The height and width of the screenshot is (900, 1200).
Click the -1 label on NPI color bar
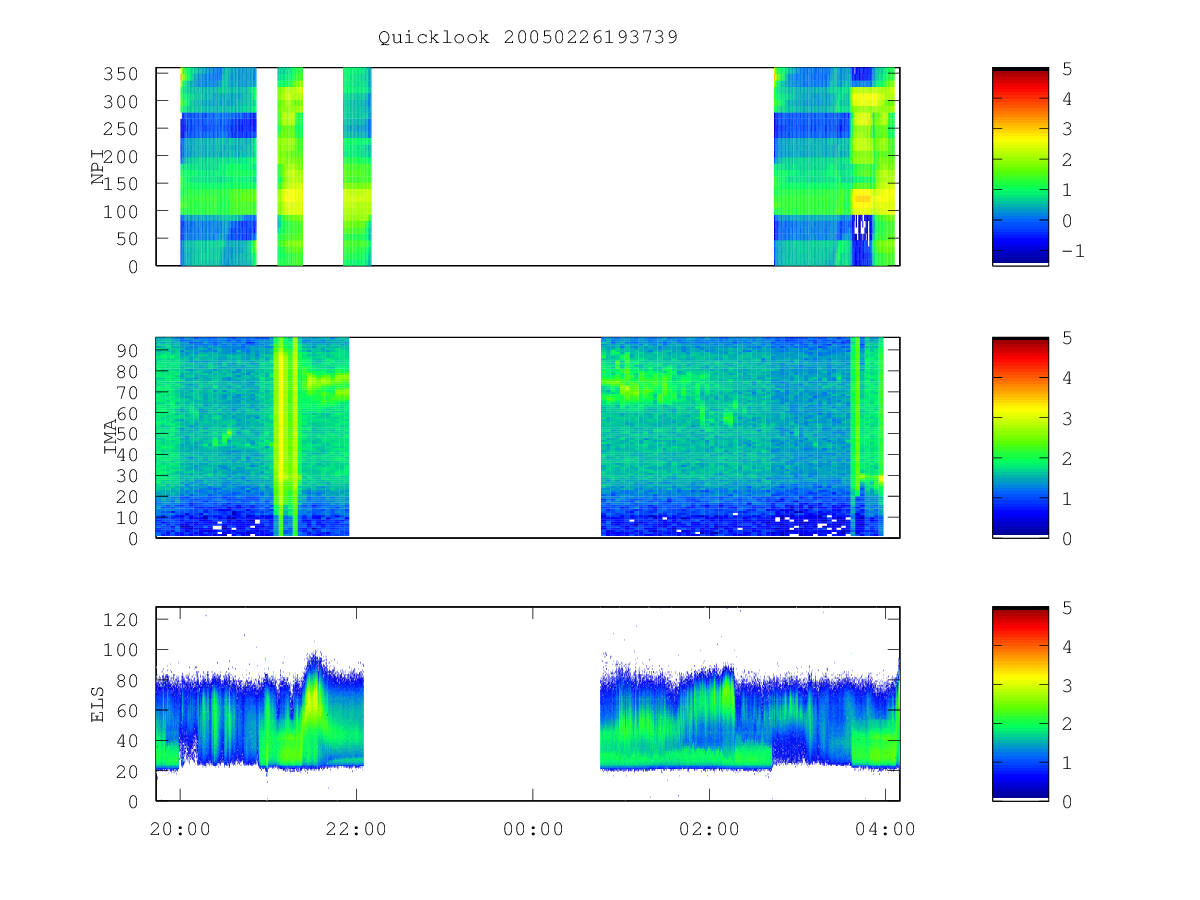tap(1071, 251)
